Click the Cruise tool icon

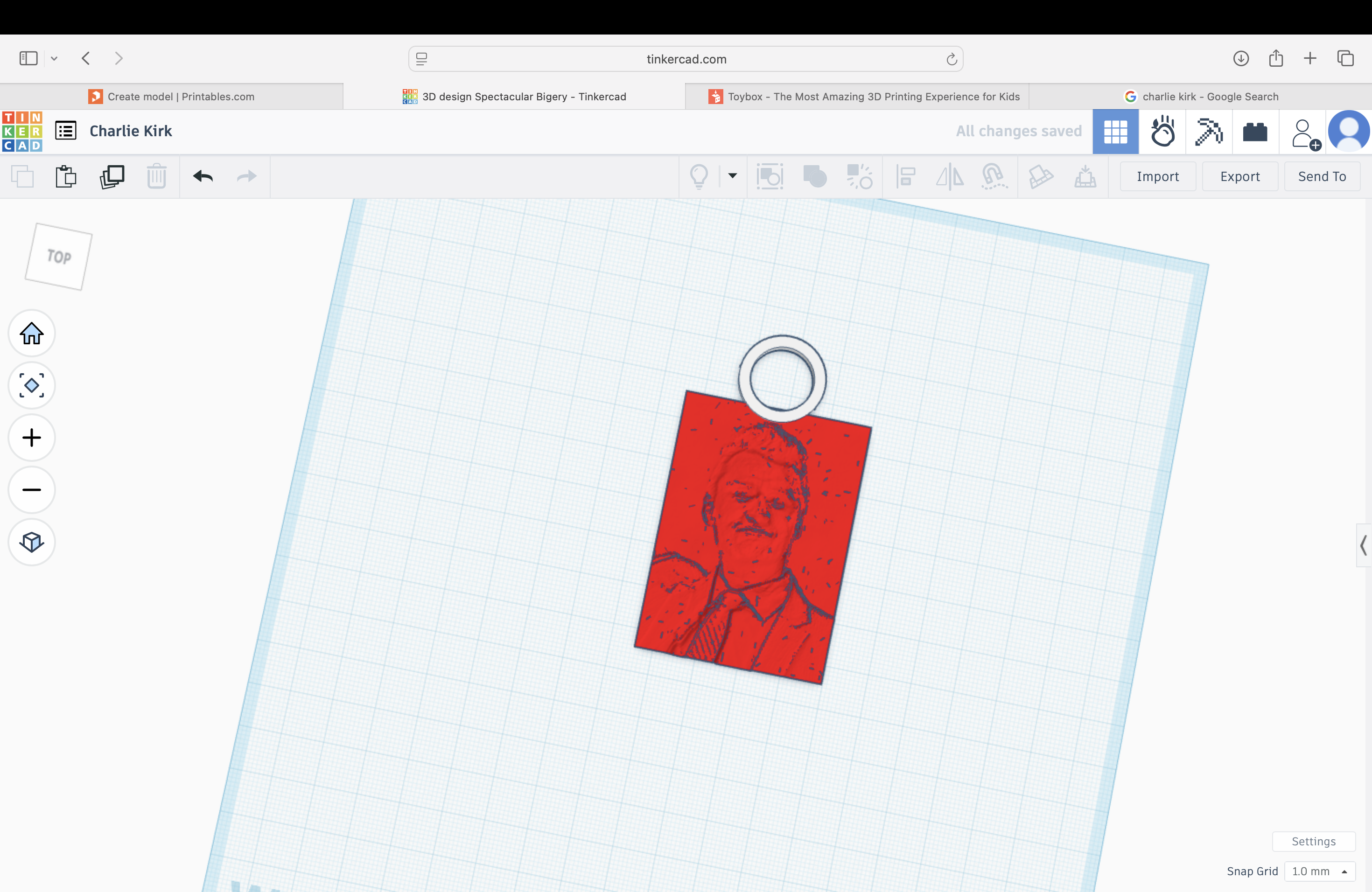click(994, 176)
